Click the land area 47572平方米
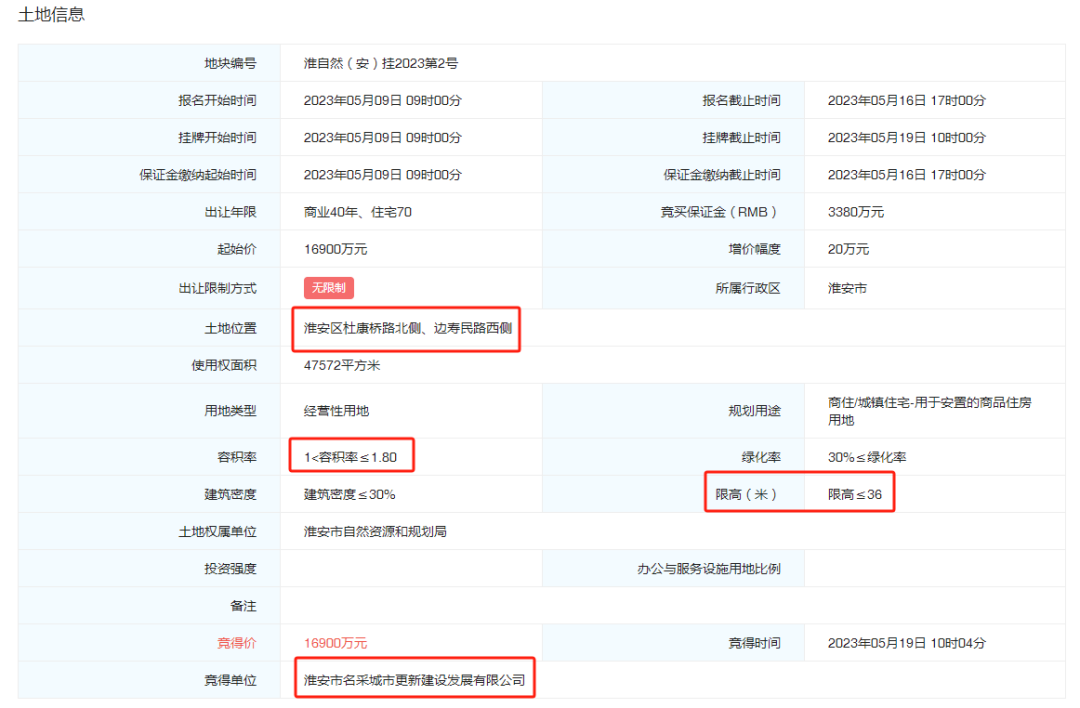 (x=342, y=365)
